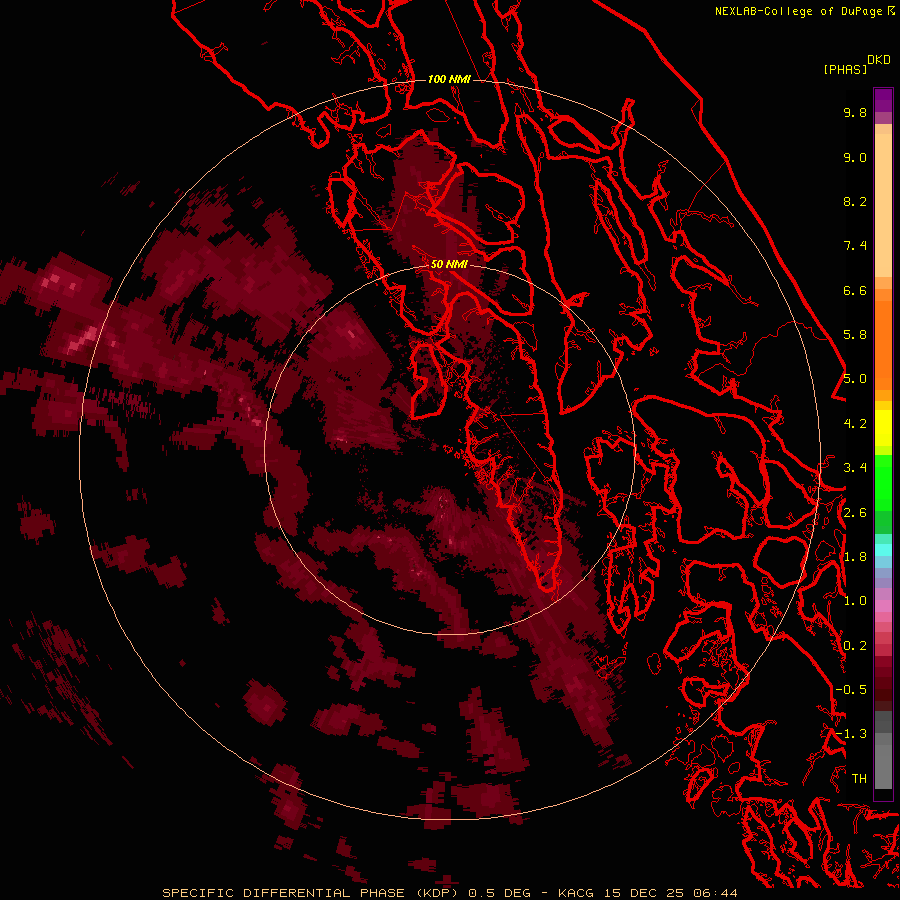Click the 9.0 value on the color scale

855,157
